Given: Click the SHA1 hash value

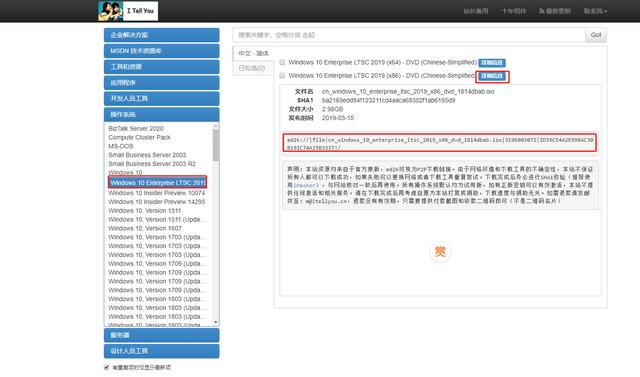Looking at the screenshot, I should tap(388, 100).
